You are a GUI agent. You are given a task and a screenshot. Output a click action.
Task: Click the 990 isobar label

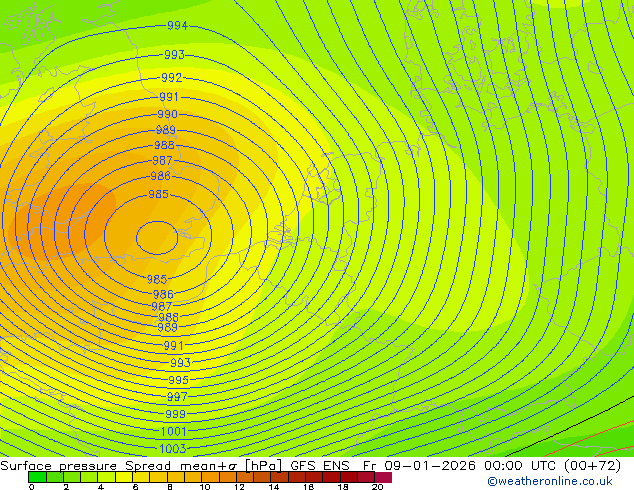[167, 114]
